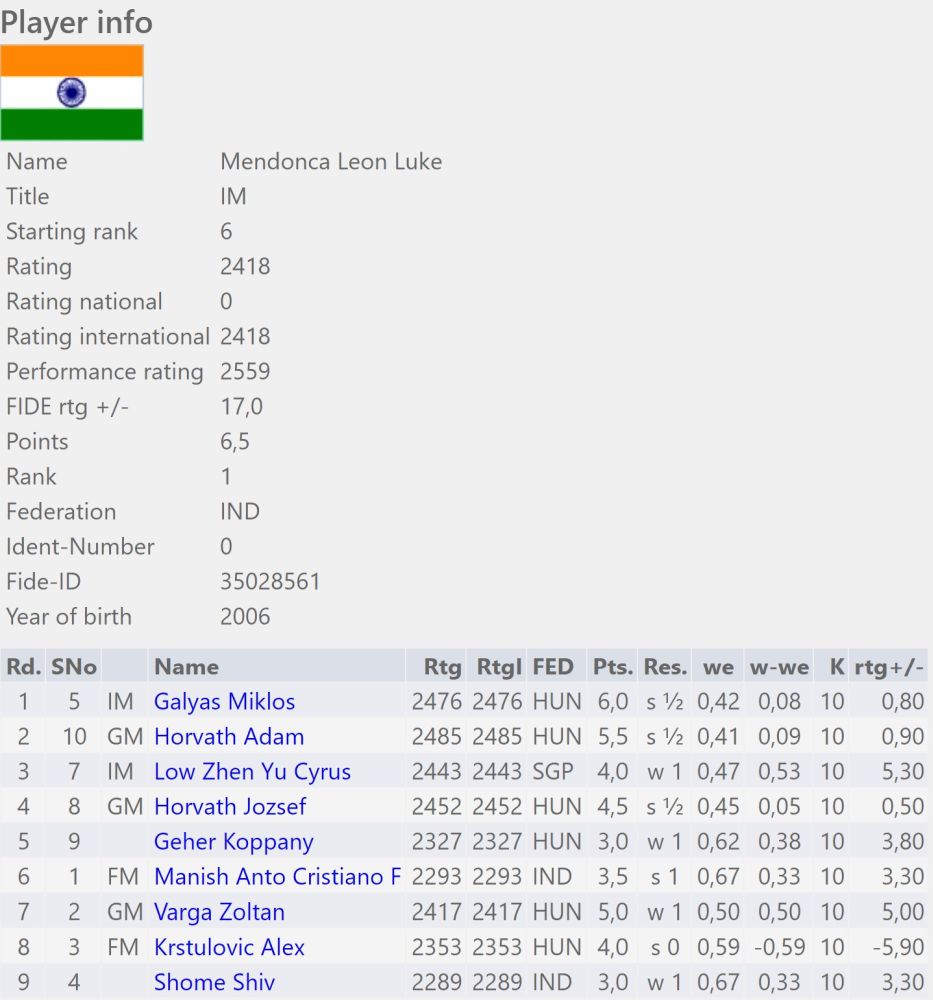Open Galyas Miklos player link

click(x=224, y=702)
